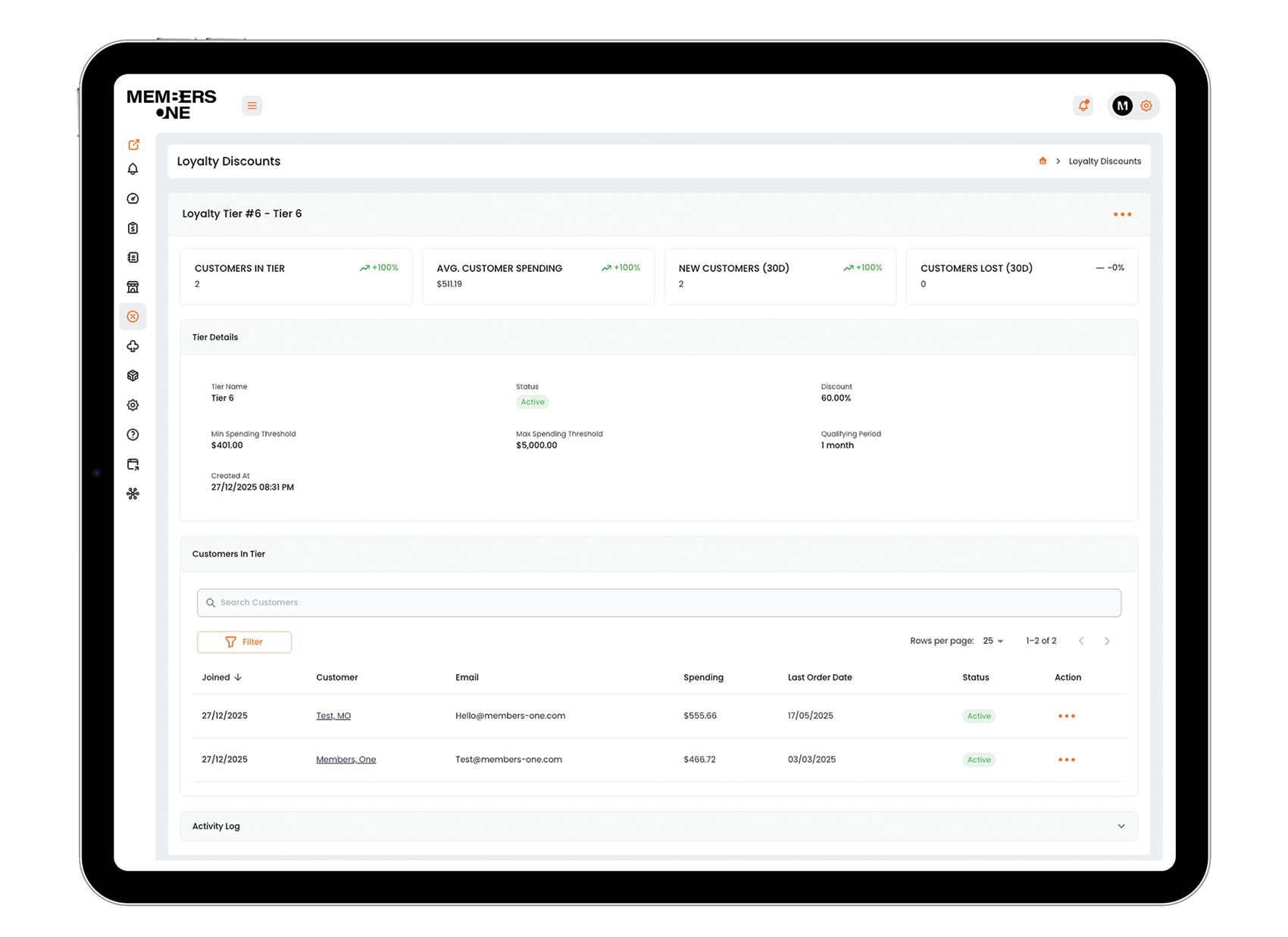This screenshot has height=937, width=1288.
Task: Select the storefront icon in the sidebar
Action: click(x=133, y=286)
